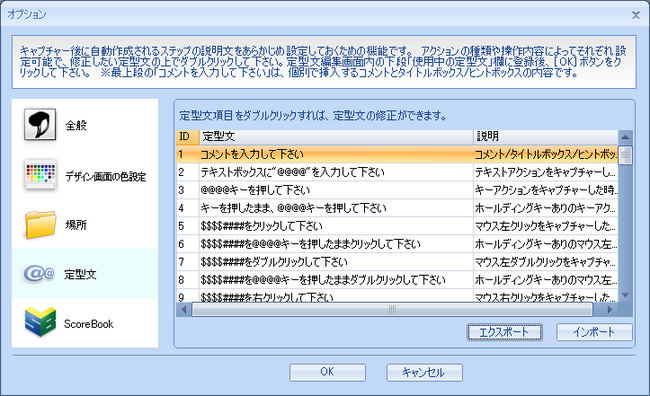Click the horizontal scrollbar left arrow
Viewport: 650px width, 396px height.
coord(184,309)
